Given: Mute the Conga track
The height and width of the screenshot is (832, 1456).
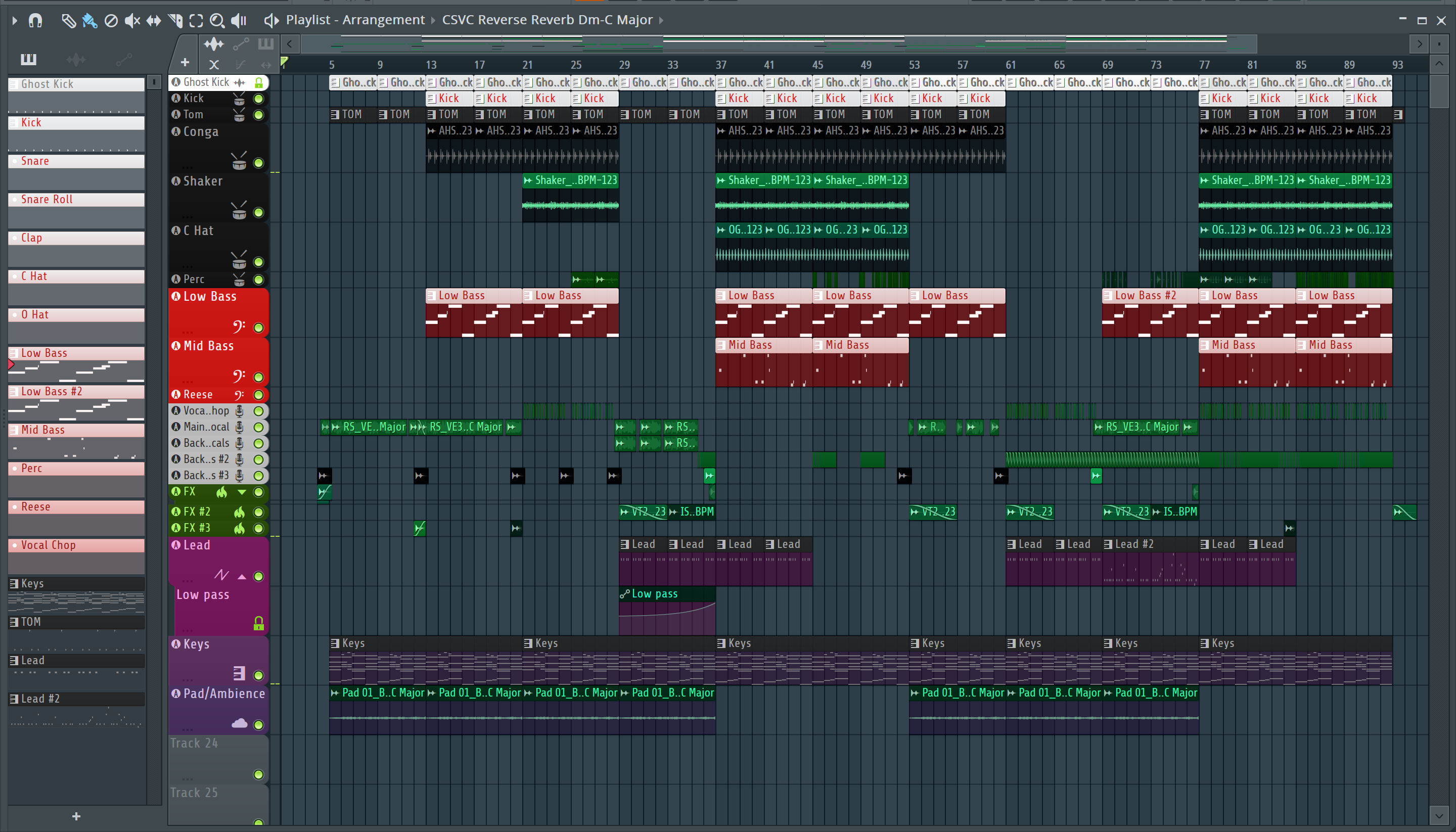Looking at the screenshot, I should pyautogui.click(x=258, y=163).
